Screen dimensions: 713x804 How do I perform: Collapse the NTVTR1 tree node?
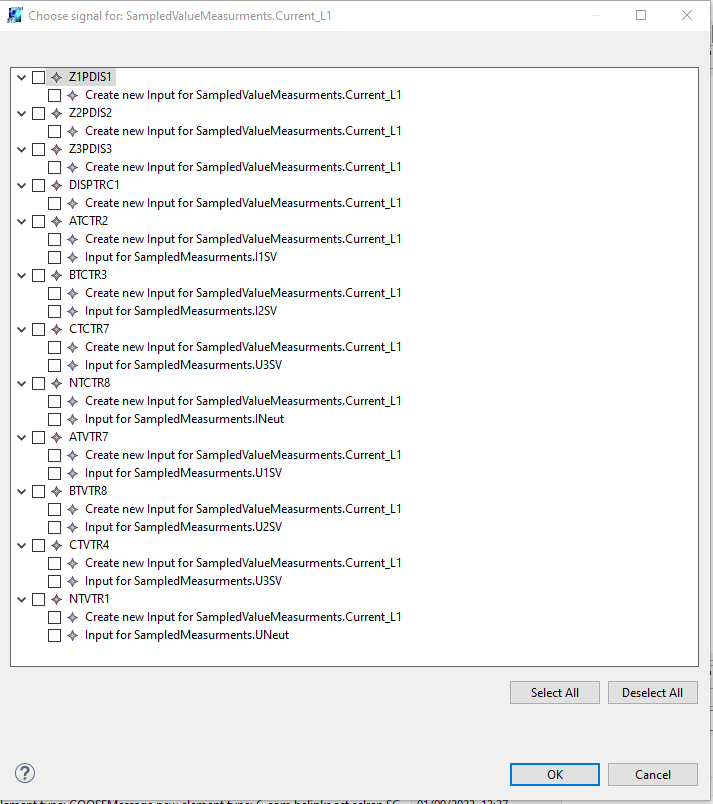coord(22,599)
